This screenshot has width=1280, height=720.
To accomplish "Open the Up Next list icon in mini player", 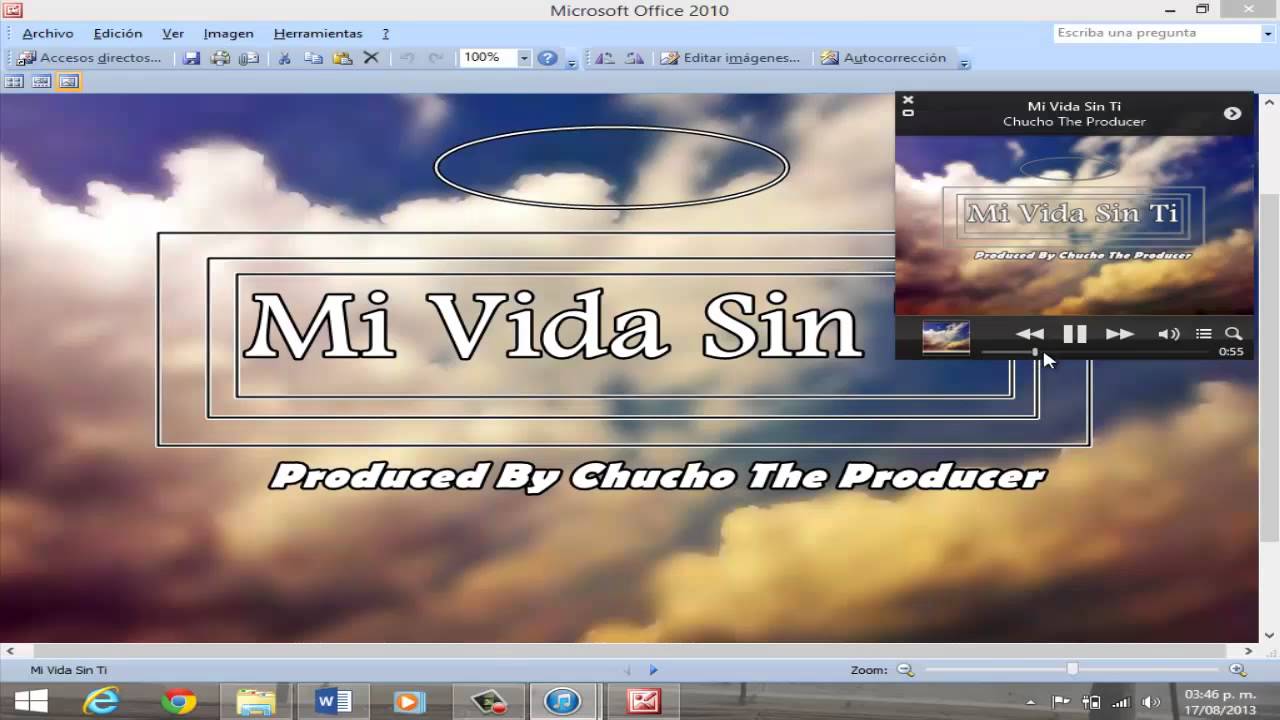I will (x=1204, y=334).
